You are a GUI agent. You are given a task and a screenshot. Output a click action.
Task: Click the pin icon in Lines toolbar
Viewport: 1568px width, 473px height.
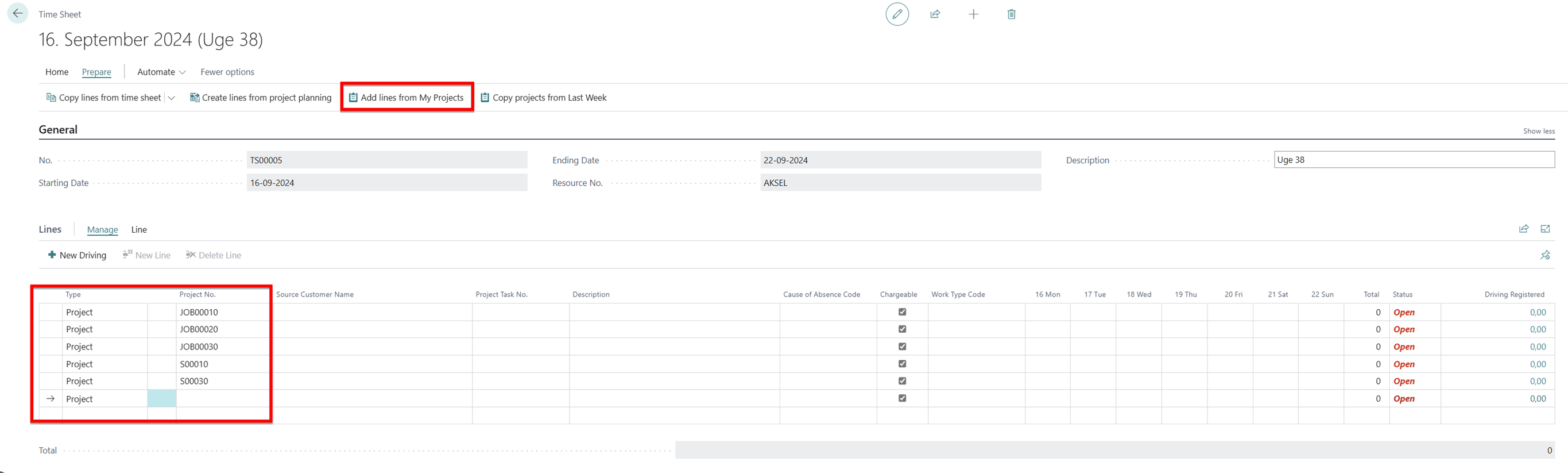pos(1545,255)
